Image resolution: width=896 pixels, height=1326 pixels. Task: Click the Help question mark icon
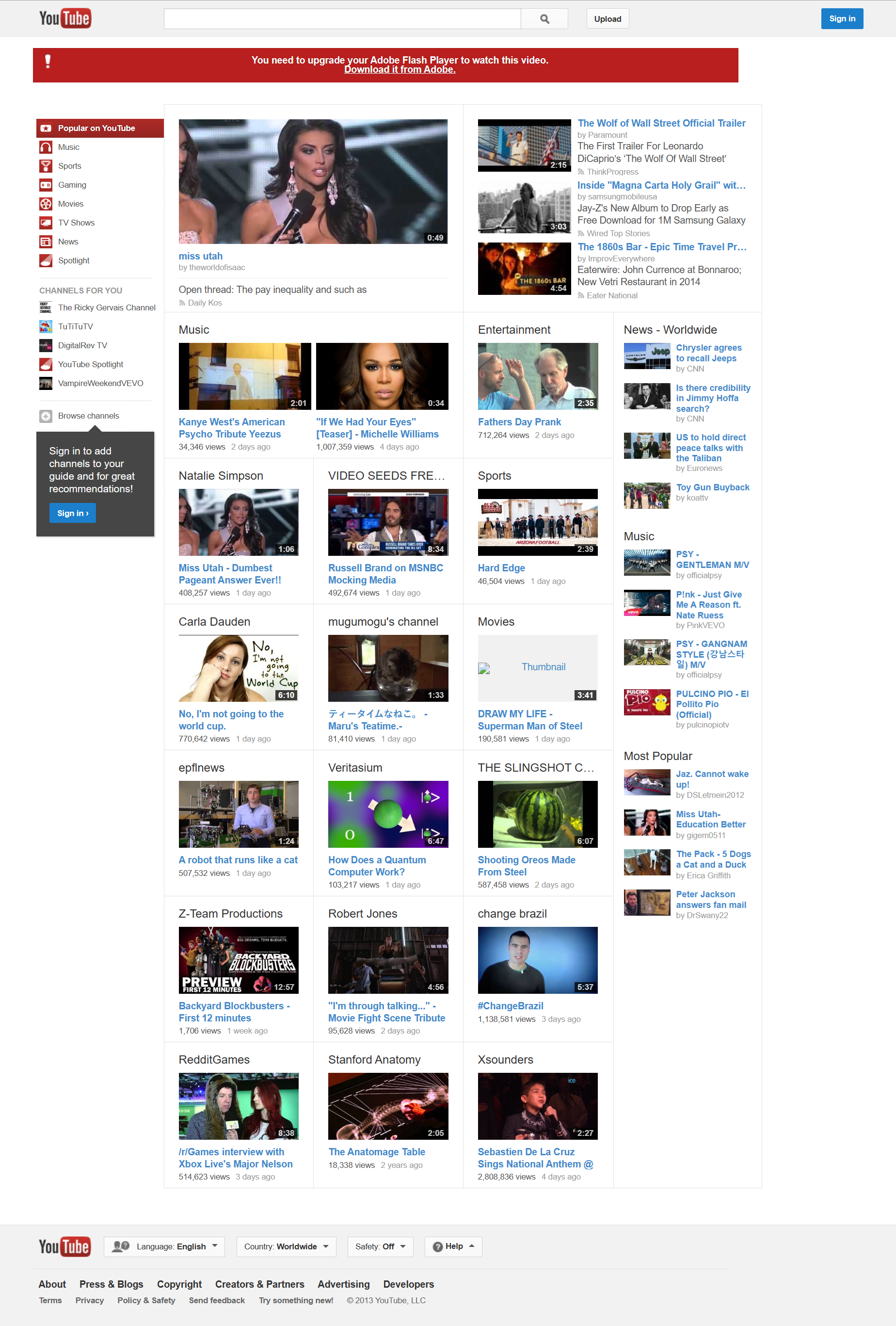(437, 1246)
